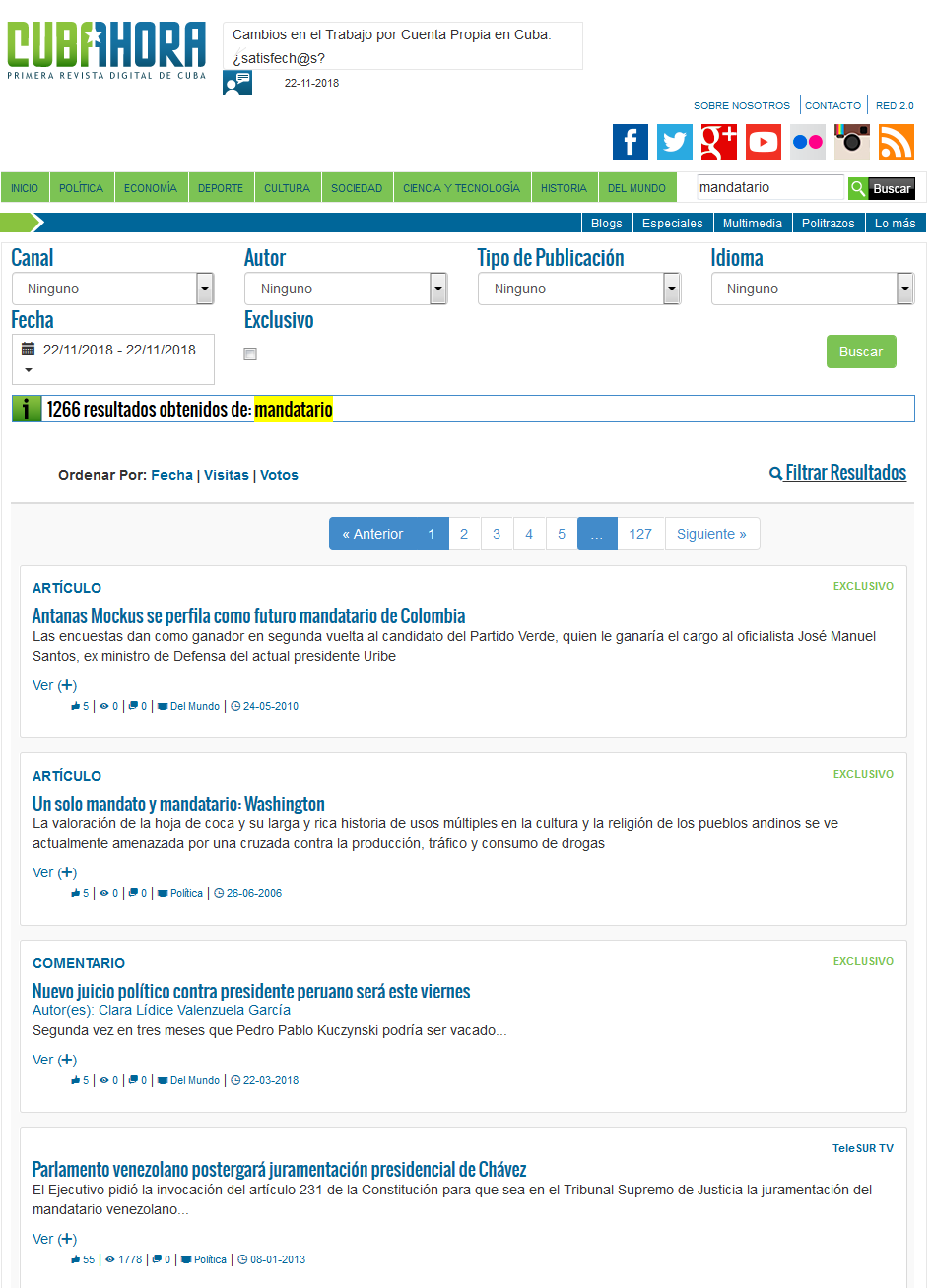Go to the Siguiente results page
The height and width of the screenshot is (1288, 932).
click(x=711, y=534)
